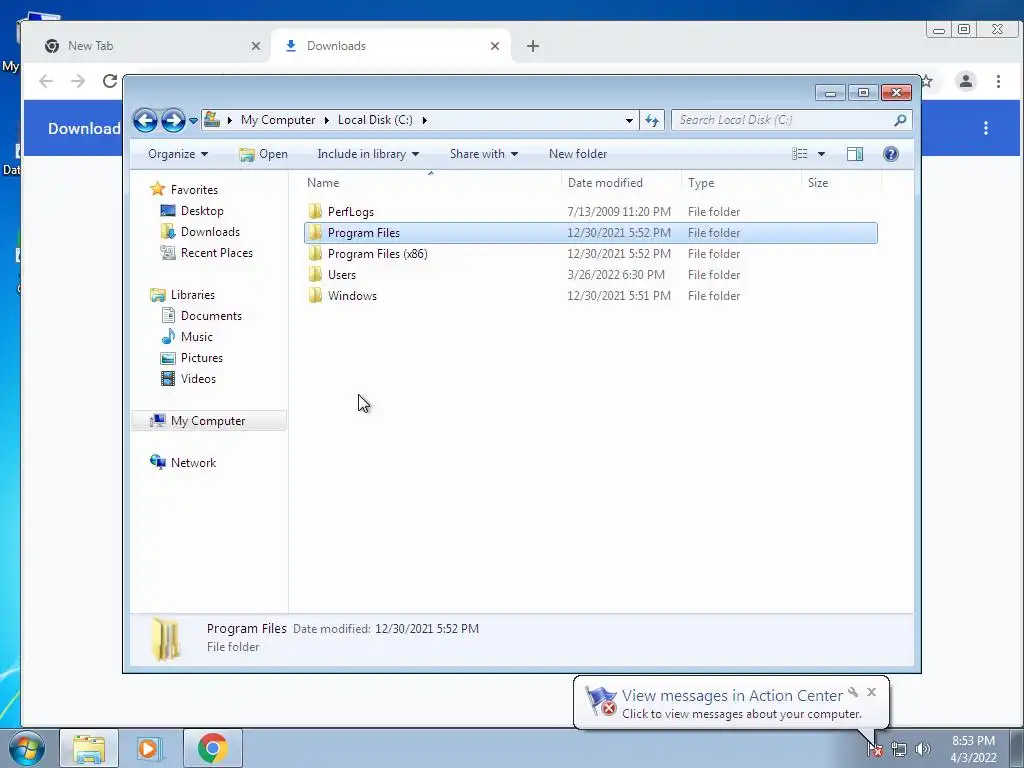Open Chrome's three-dot main menu
Viewport: 1024px width, 768px height.
pyautogui.click(x=998, y=81)
